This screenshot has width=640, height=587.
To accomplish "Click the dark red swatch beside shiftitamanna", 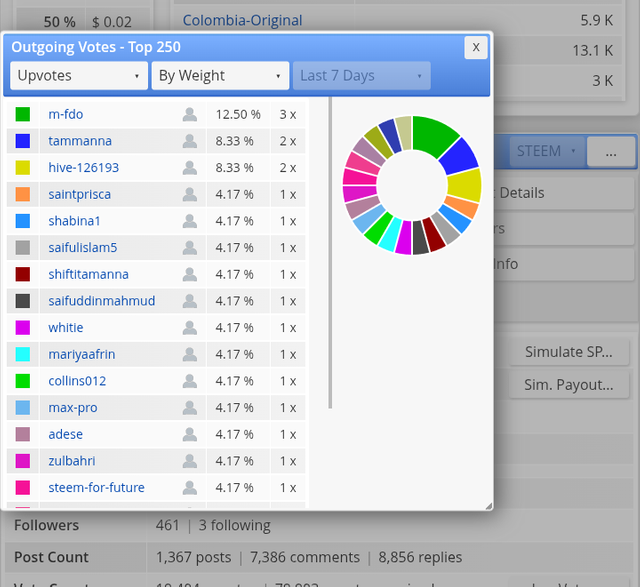I will point(23,274).
